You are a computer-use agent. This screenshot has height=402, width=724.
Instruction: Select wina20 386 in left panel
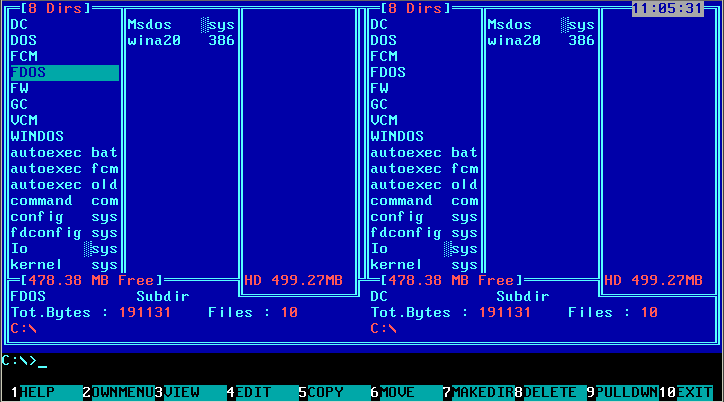pyautogui.click(x=181, y=41)
